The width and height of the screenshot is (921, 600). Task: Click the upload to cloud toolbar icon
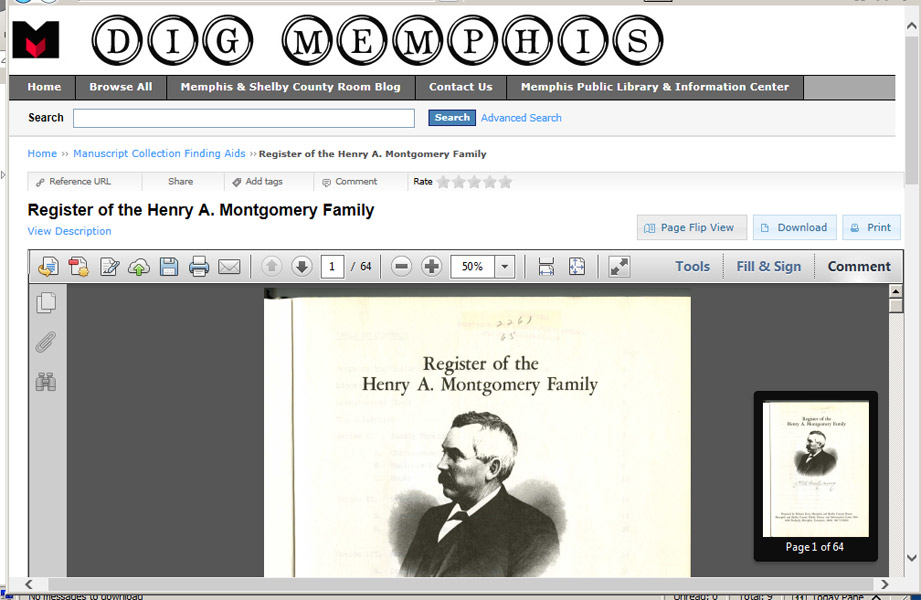click(x=139, y=267)
